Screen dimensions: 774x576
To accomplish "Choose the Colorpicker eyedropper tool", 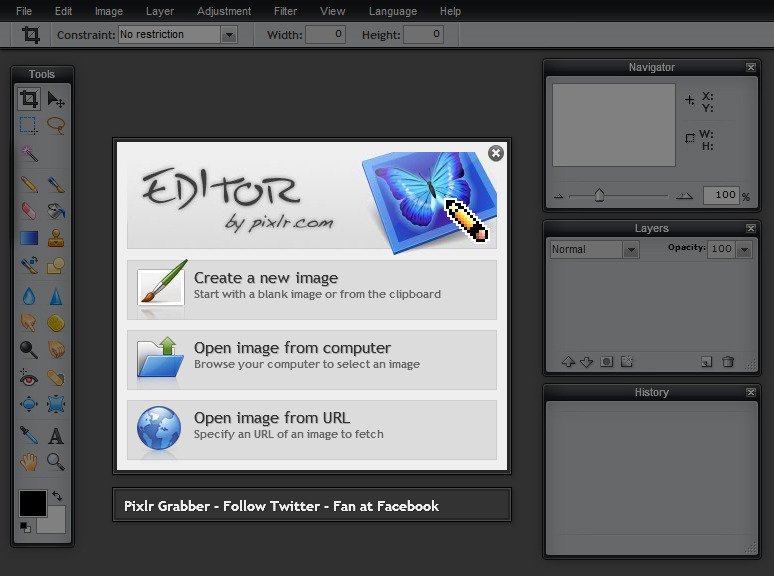I will 29,435.
